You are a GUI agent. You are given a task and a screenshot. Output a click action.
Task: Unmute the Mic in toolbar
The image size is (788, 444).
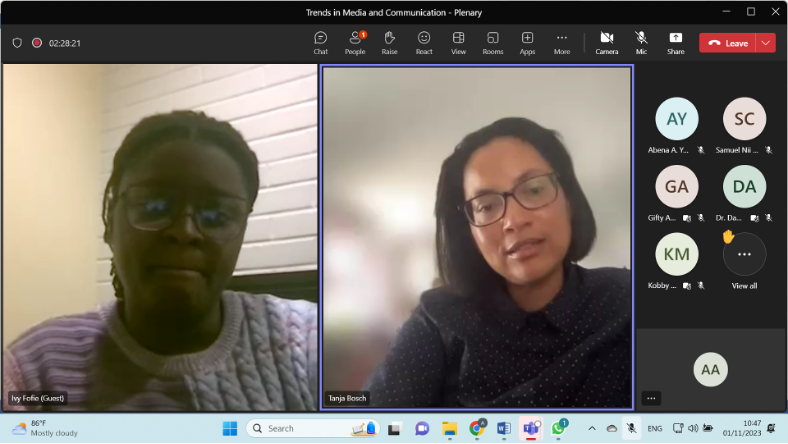coord(641,42)
